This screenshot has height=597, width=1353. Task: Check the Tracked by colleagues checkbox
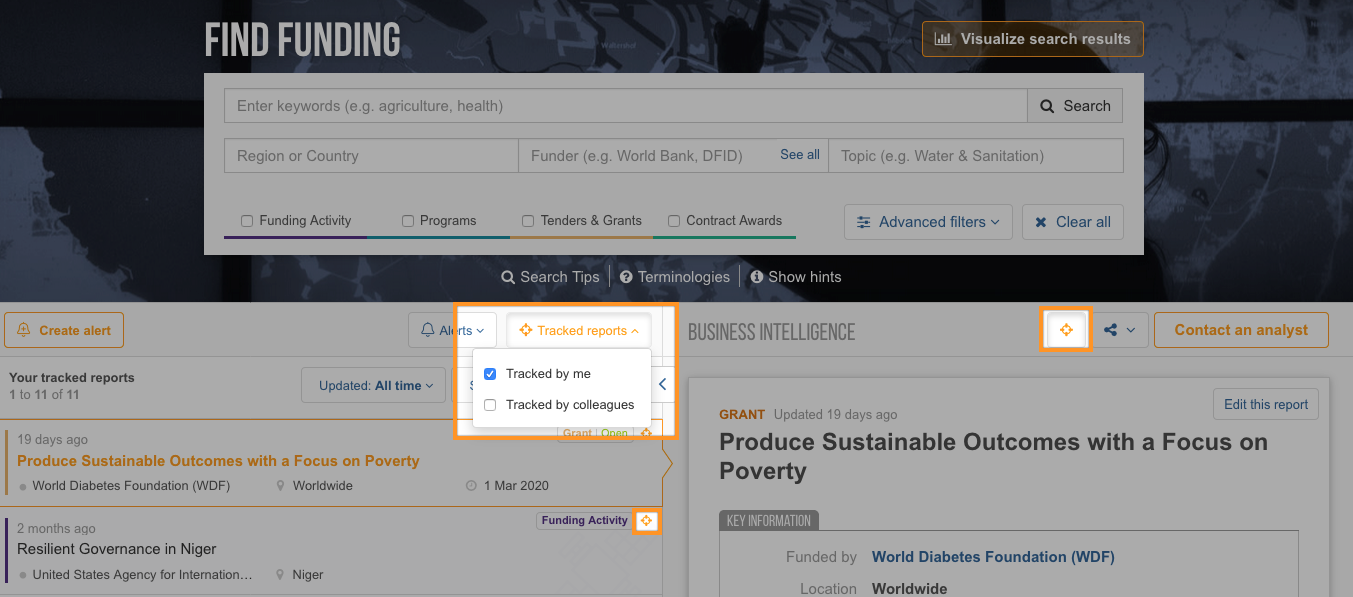point(490,405)
